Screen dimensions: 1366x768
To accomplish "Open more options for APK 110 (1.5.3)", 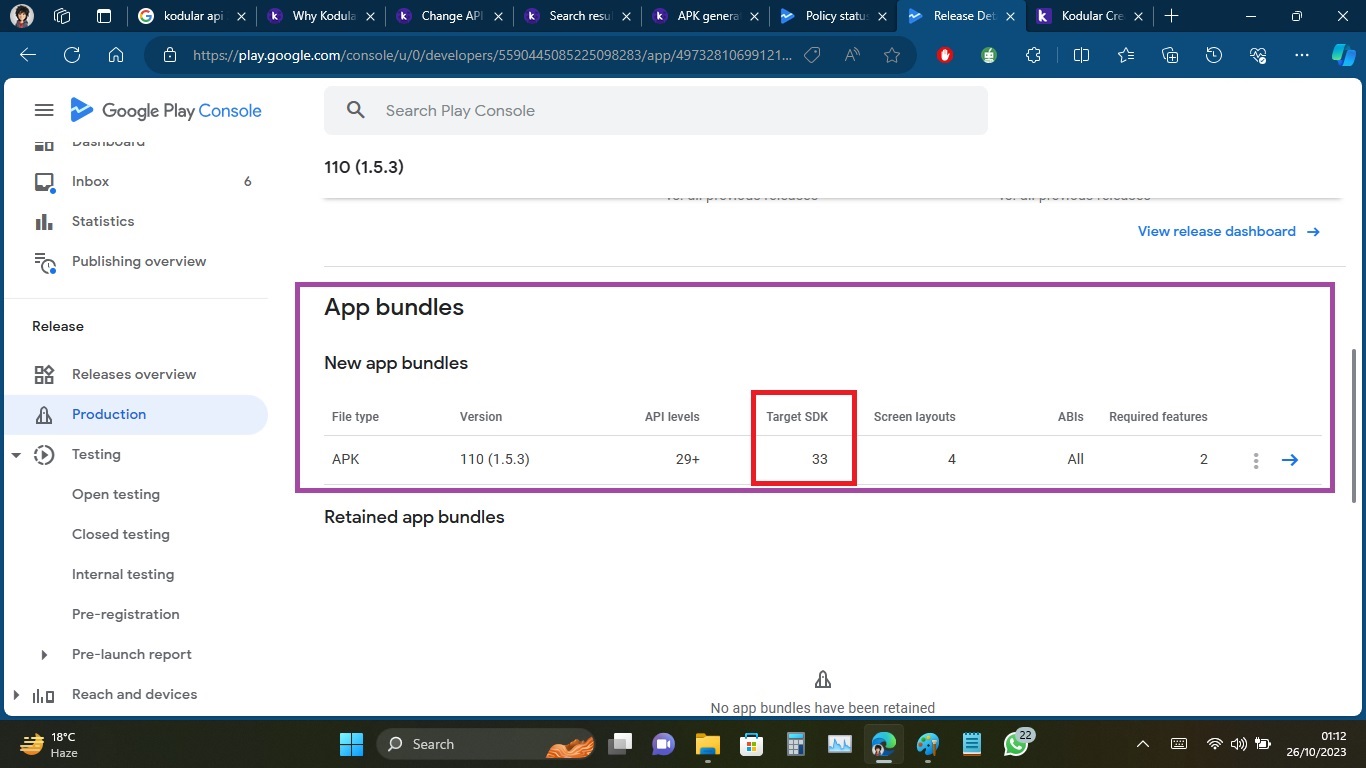I will tap(1256, 460).
